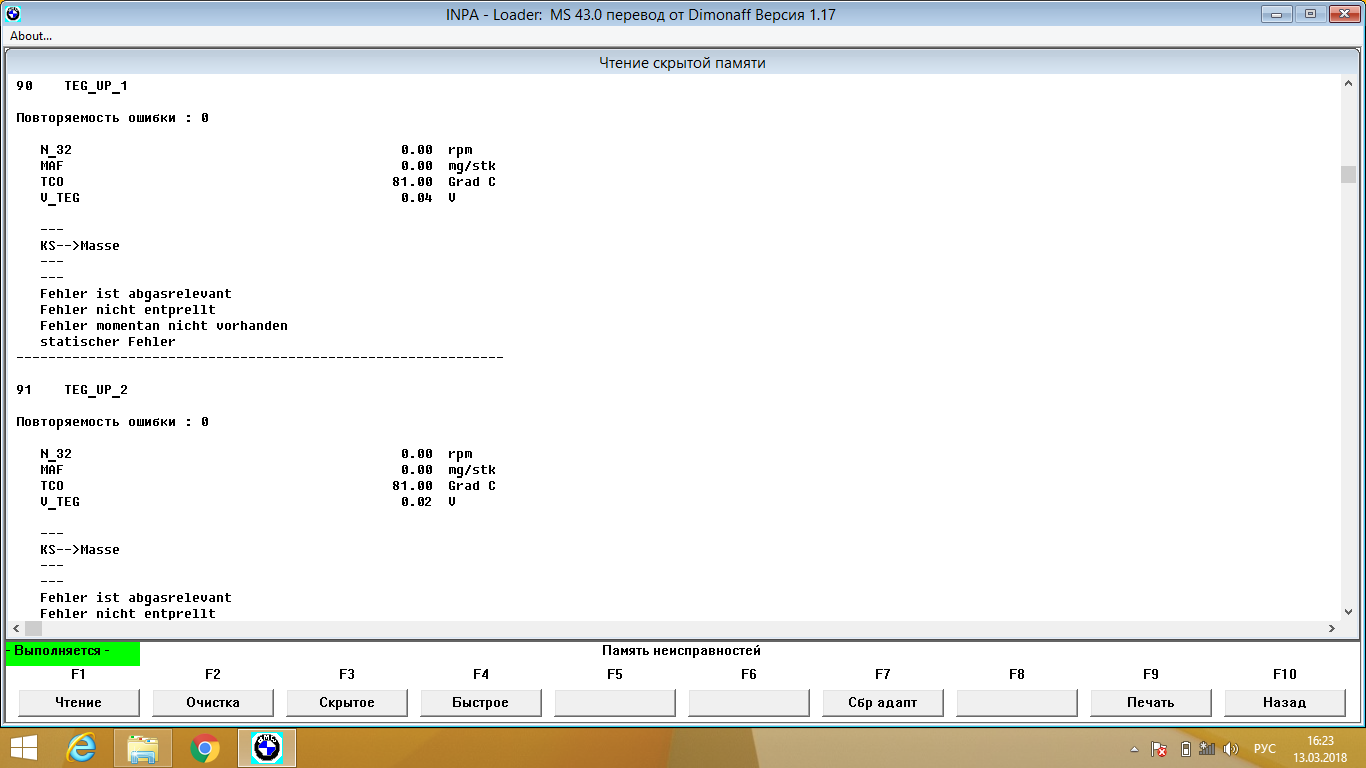Click the Очистка button under F2
This screenshot has height=768, width=1366.
[212, 703]
